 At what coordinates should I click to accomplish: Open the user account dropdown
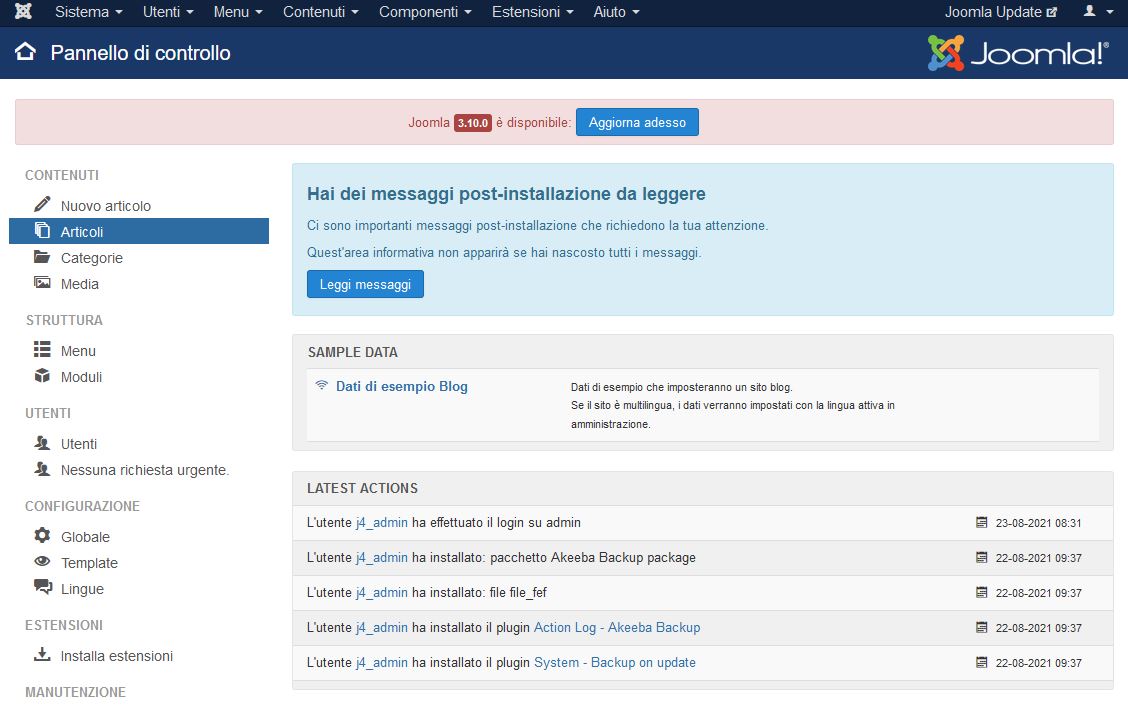click(1098, 12)
